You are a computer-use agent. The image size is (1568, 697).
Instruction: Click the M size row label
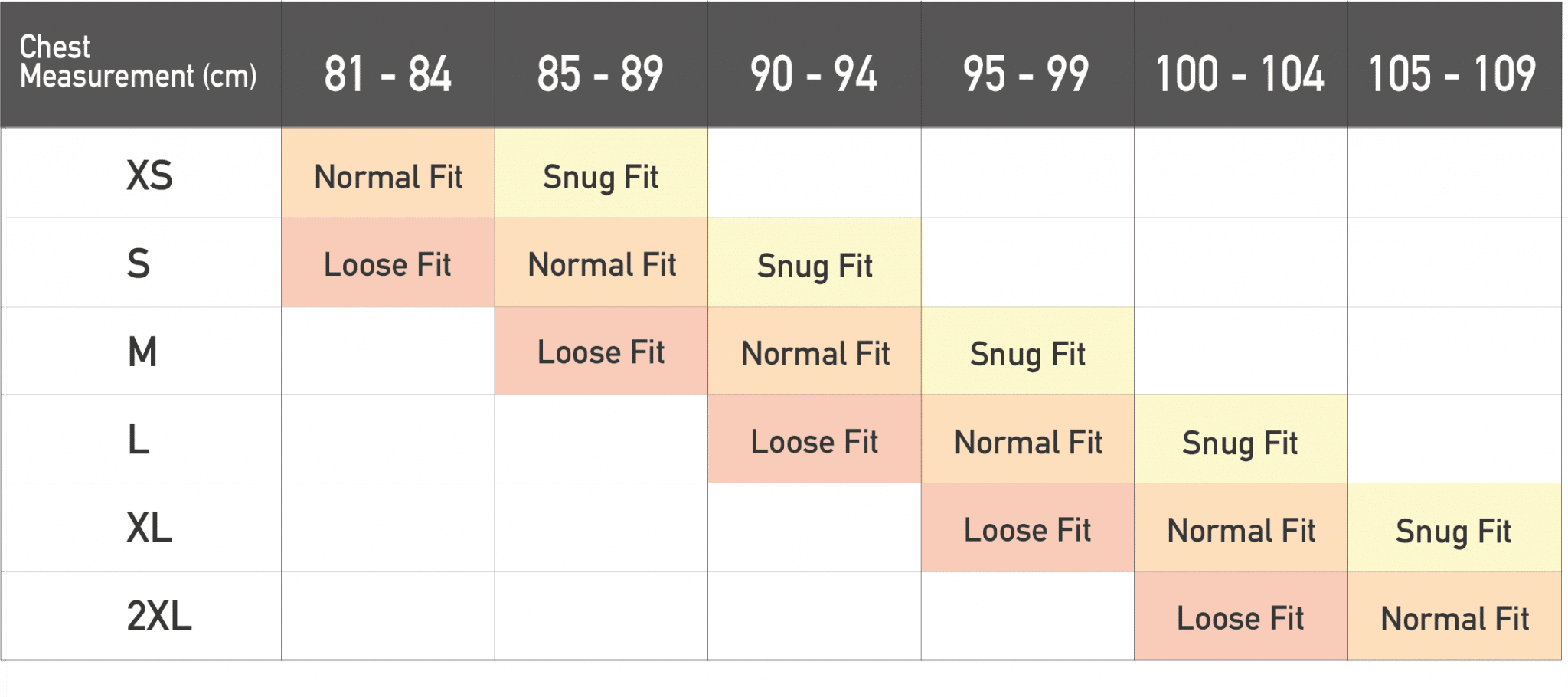[142, 352]
